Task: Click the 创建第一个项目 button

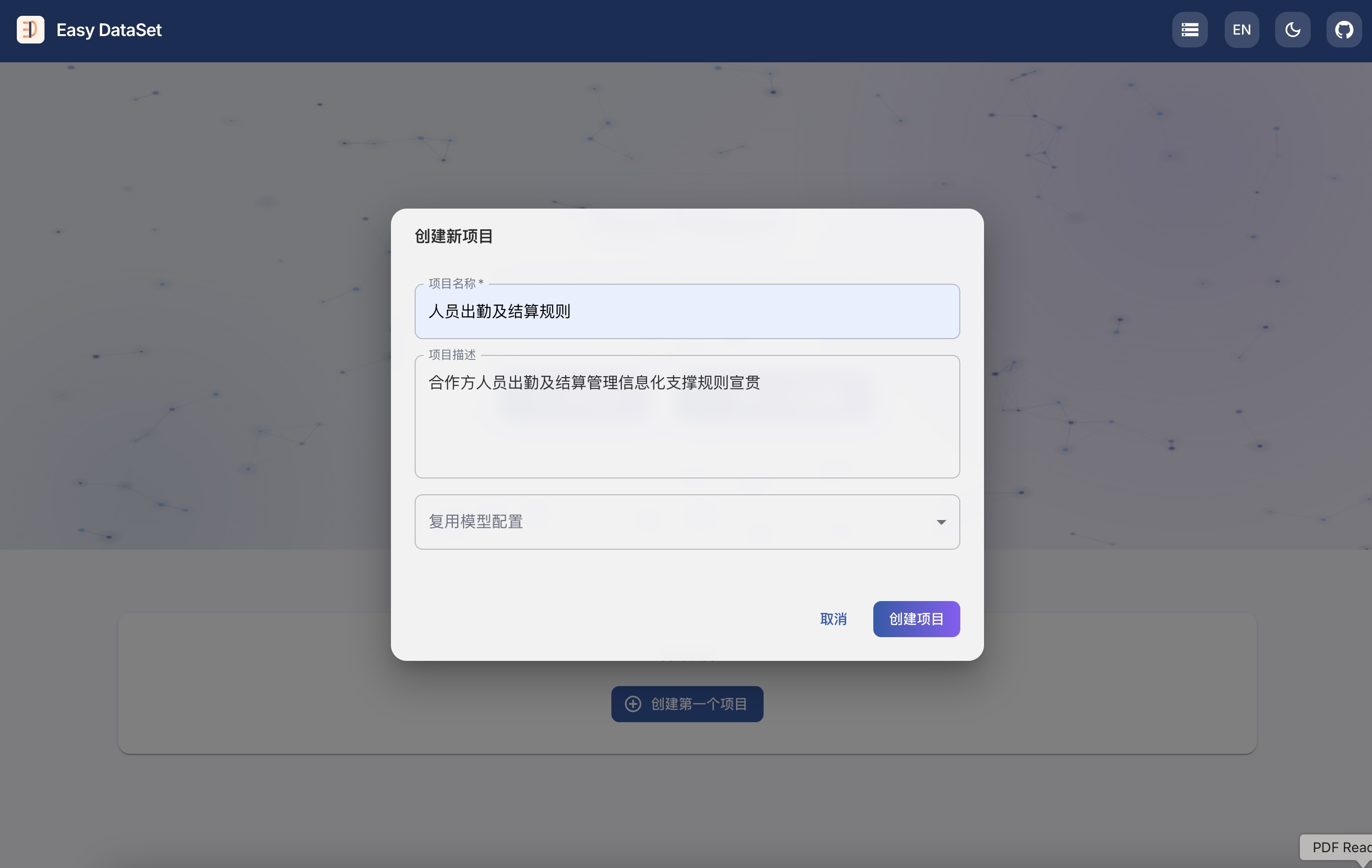Action: click(x=686, y=704)
